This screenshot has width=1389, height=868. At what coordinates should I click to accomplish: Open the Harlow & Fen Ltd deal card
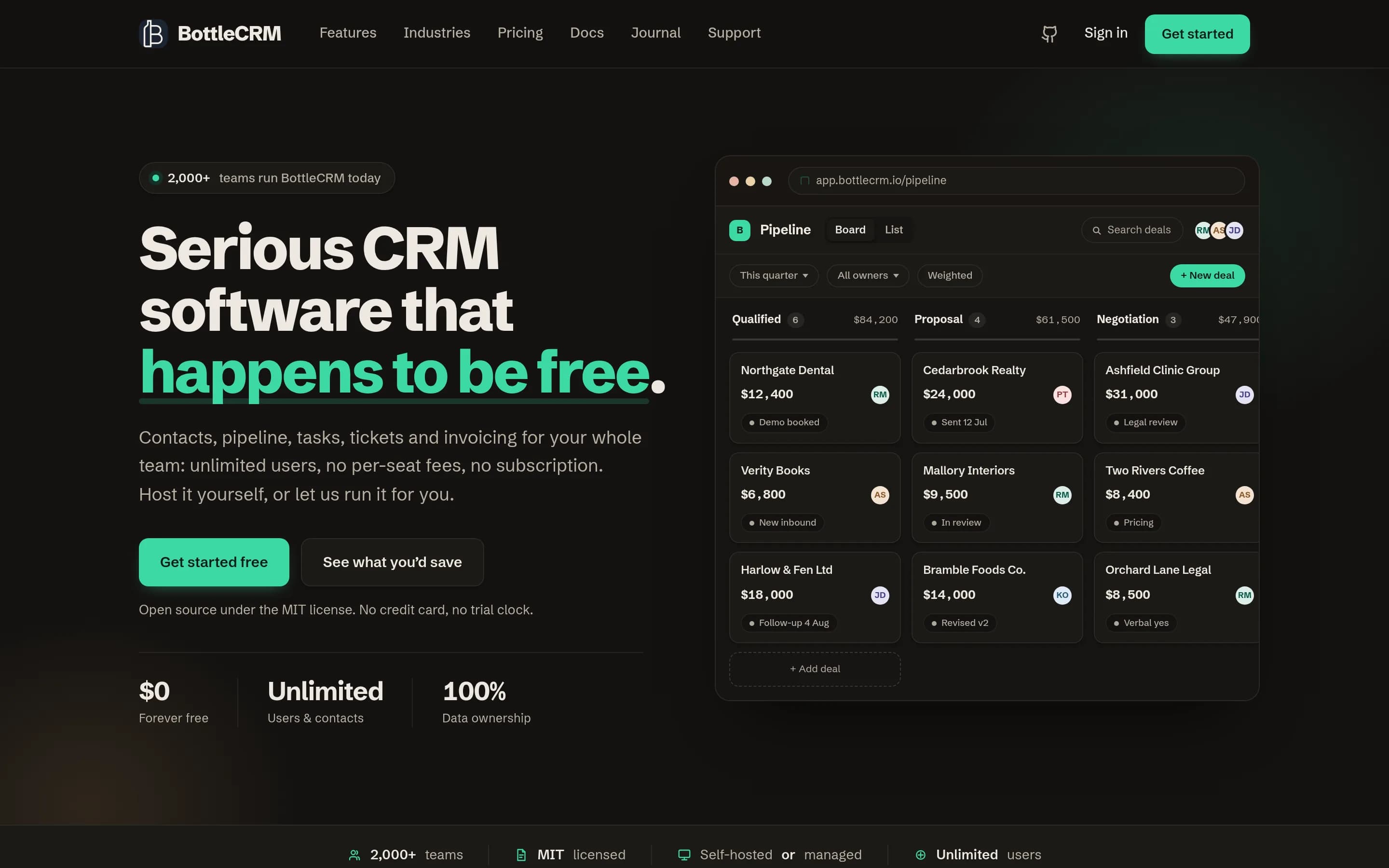point(815,597)
